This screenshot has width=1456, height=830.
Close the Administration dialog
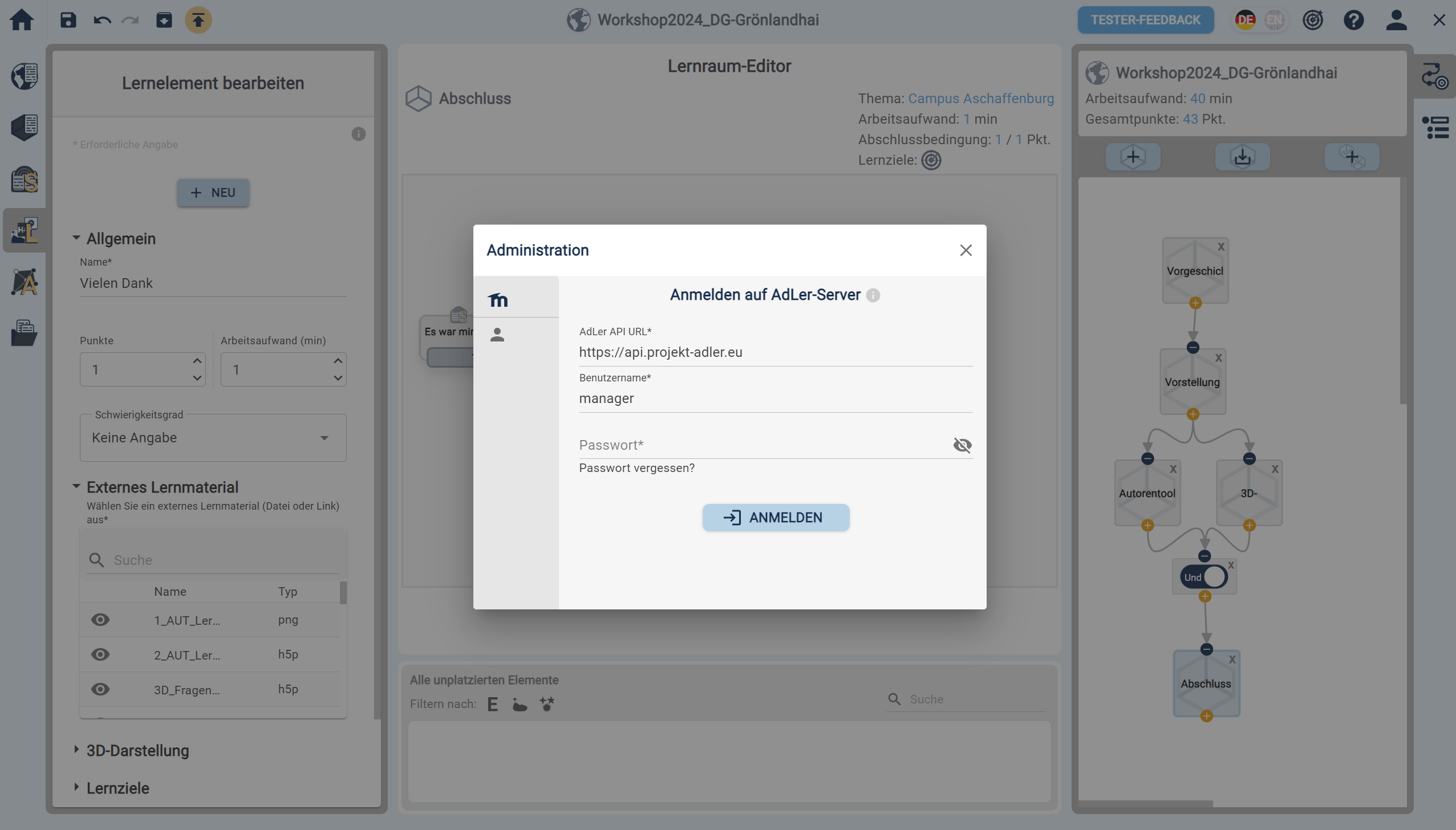[x=966, y=250]
